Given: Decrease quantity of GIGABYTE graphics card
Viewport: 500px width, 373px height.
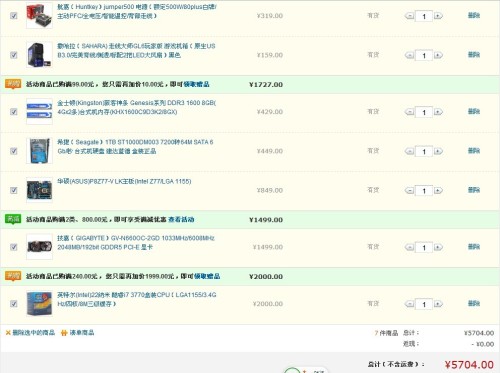Looking at the screenshot, I should pyautogui.click(x=409, y=247).
